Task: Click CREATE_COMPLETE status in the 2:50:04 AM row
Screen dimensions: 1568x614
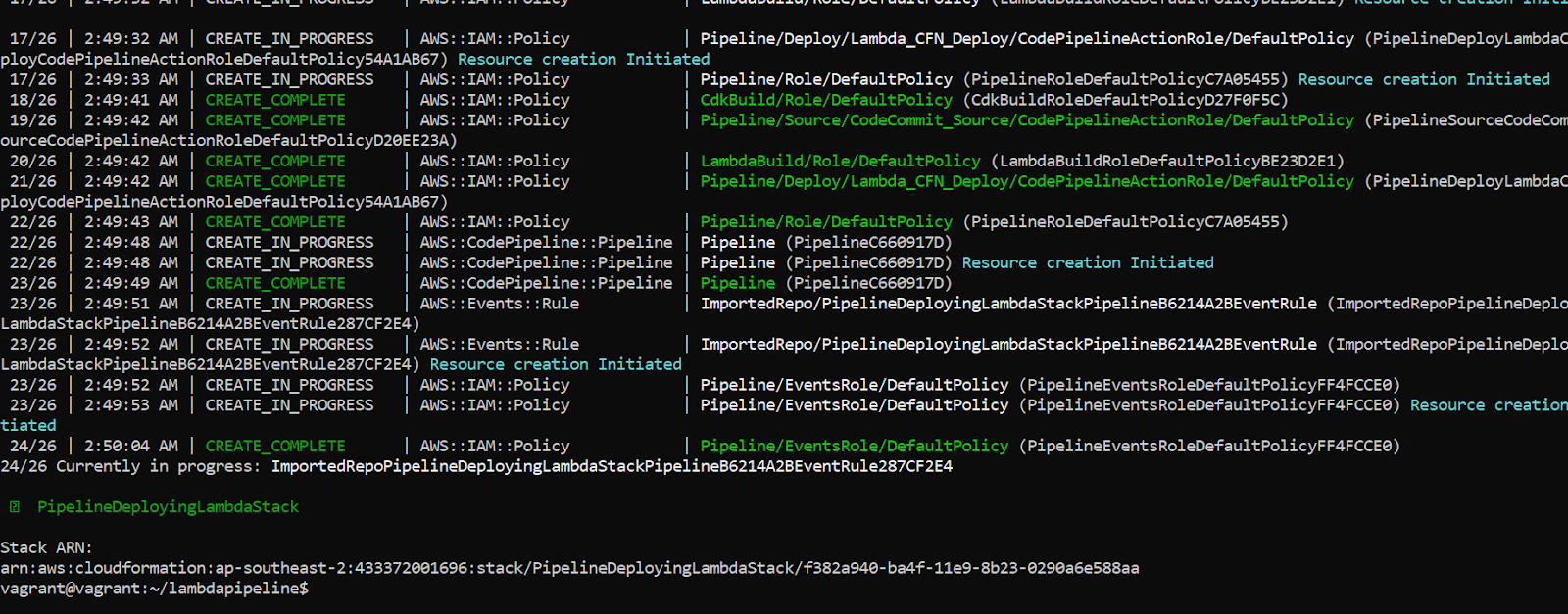Action: tap(275, 446)
